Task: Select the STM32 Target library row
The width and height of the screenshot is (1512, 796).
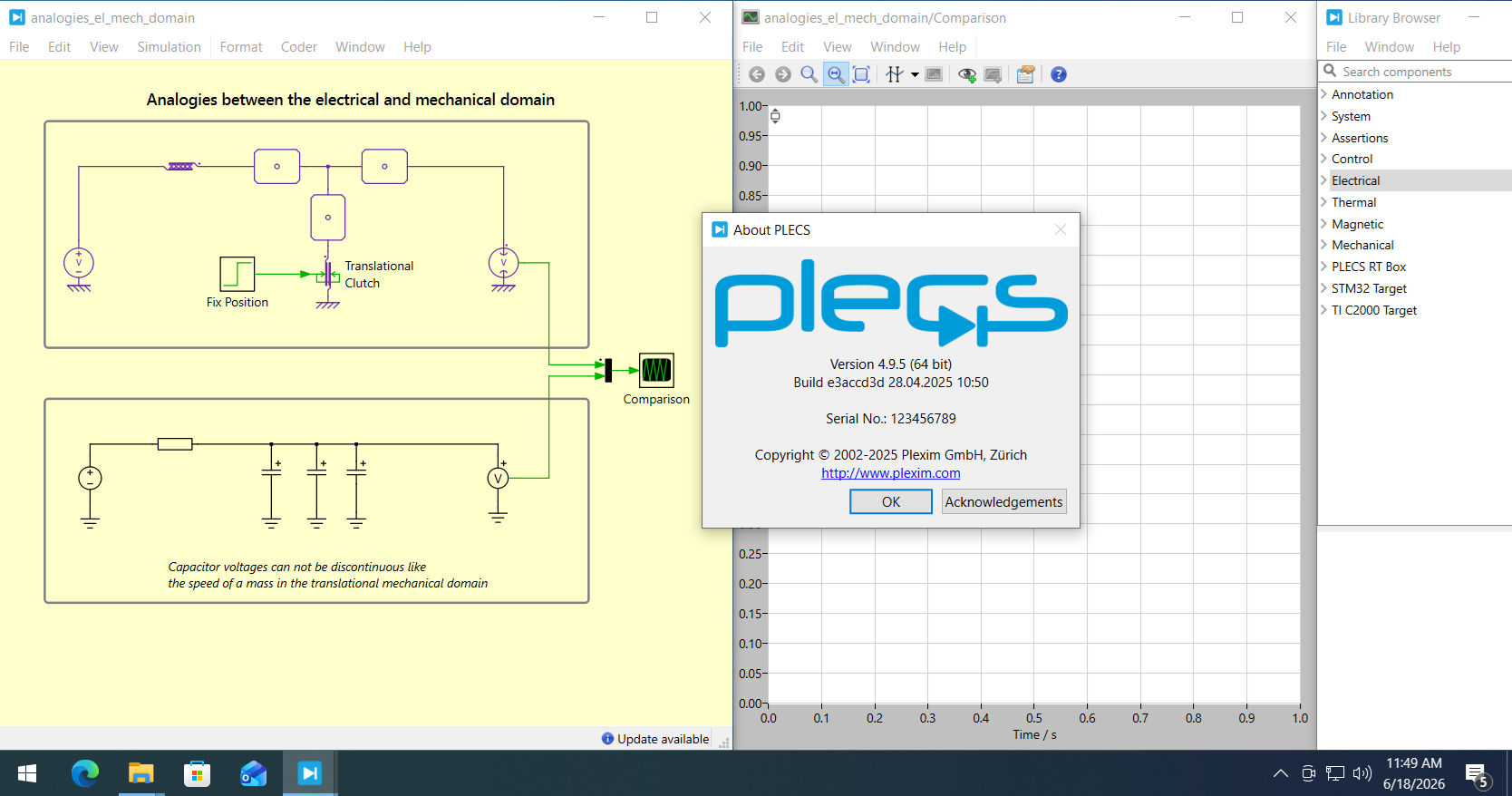Action: [x=1414, y=288]
